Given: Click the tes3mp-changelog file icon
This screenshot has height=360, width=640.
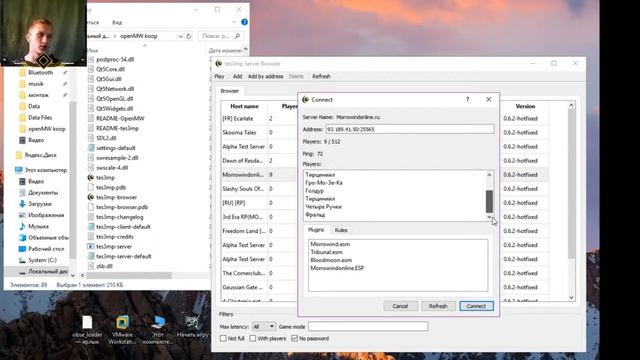Looking at the screenshot, I should [91, 217].
